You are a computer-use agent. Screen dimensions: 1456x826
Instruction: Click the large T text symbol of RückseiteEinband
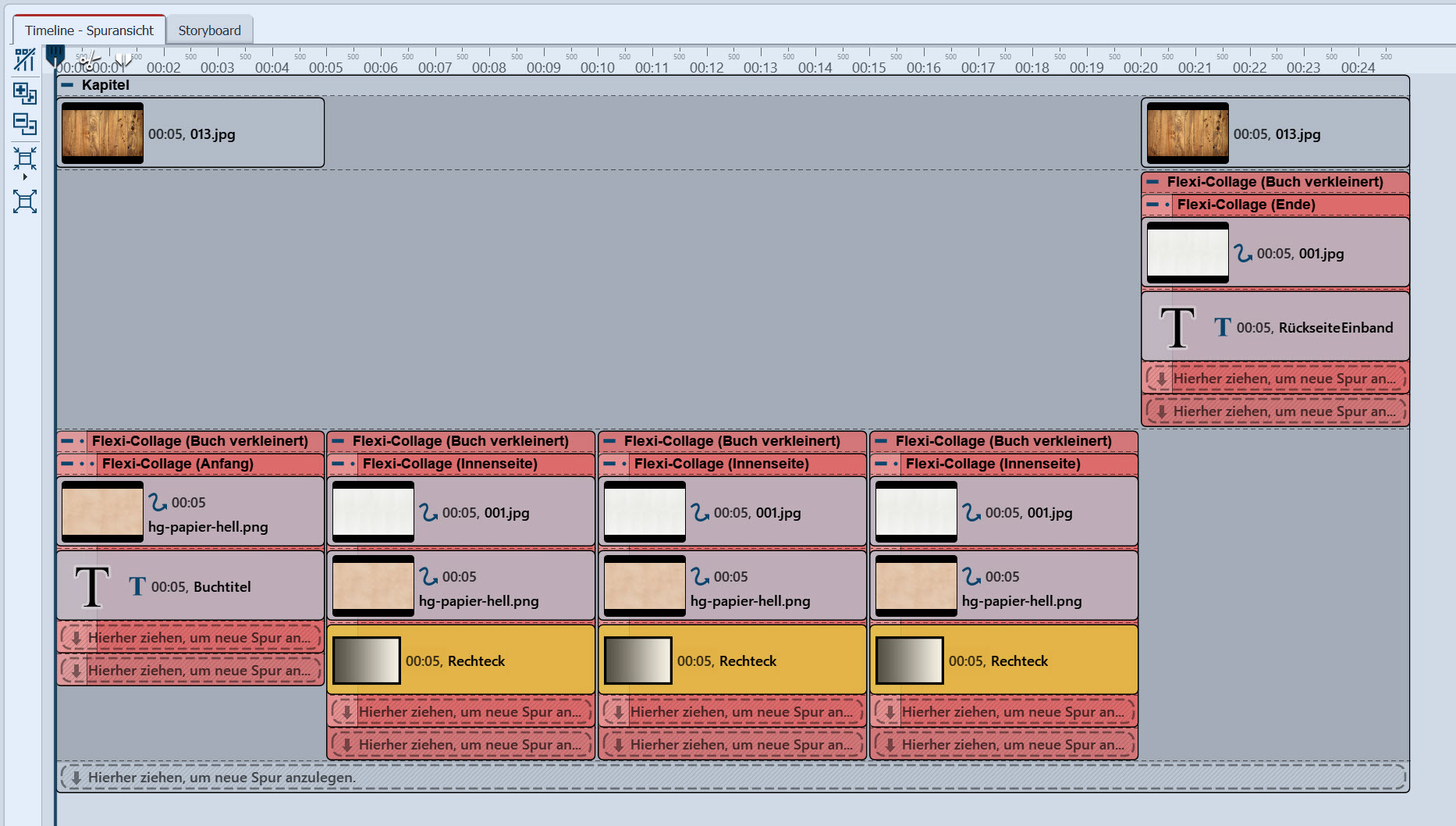click(1177, 327)
